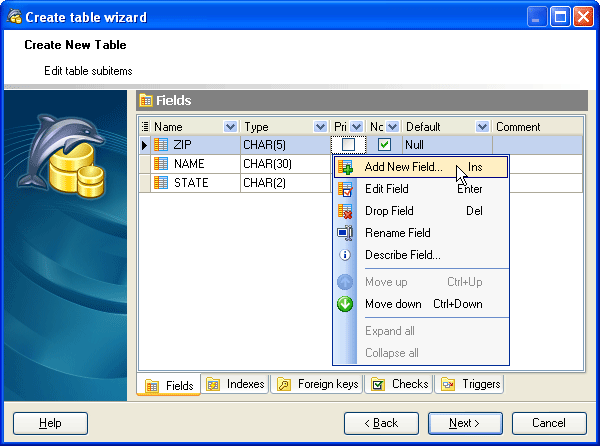The image size is (600, 446).
Task: Toggle the primary key checkbox for ZIP
Action: tap(348, 145)
